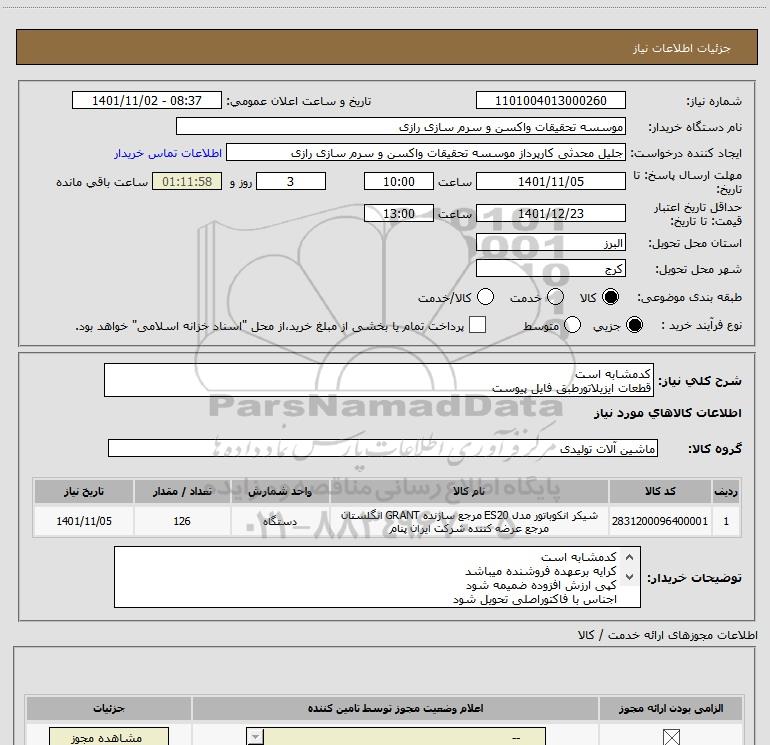Click the واحد شمارش column header

tap(280, 491)
